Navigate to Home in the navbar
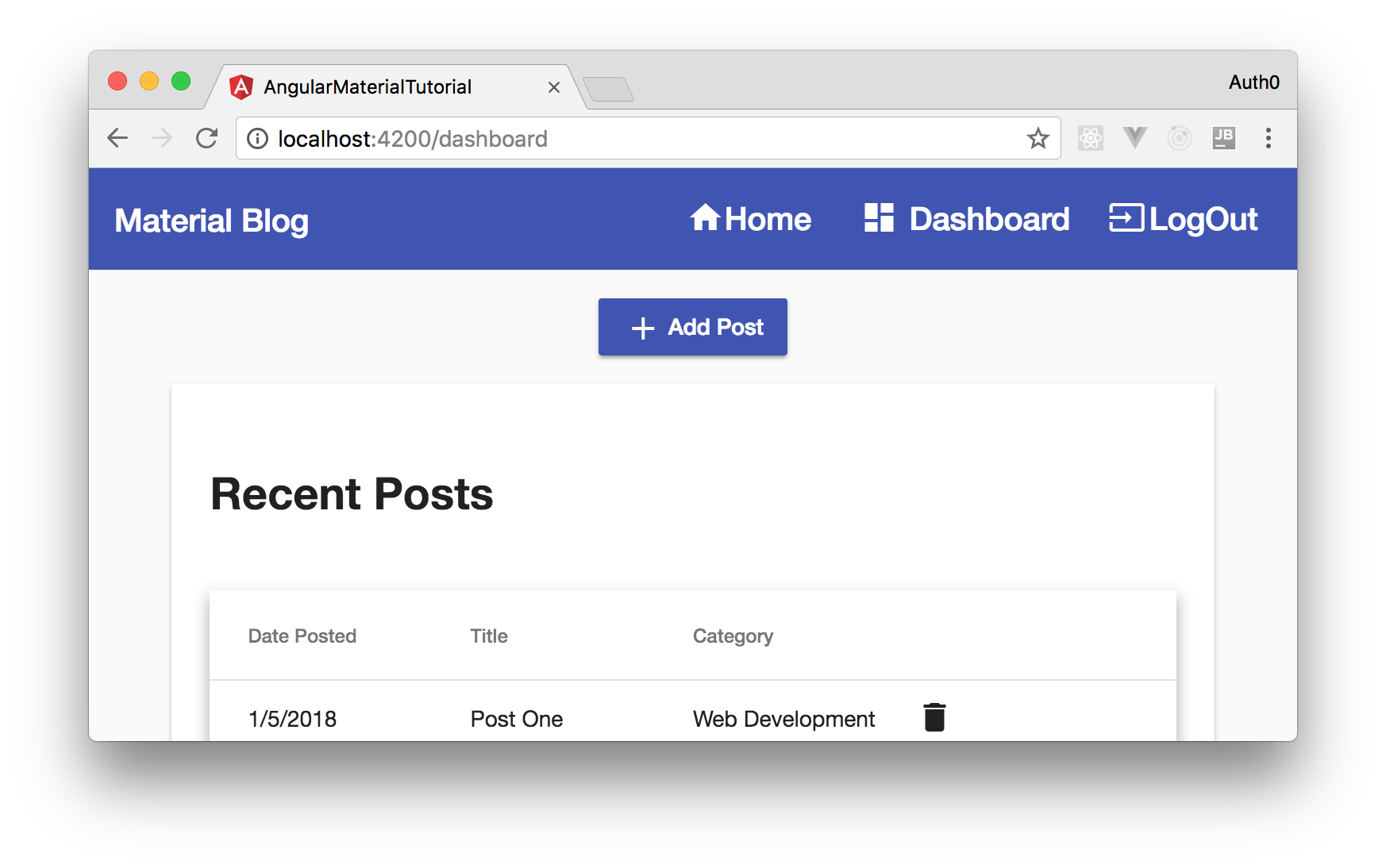Viewport: 1386px width, 868px height. [x=751, y=219]
